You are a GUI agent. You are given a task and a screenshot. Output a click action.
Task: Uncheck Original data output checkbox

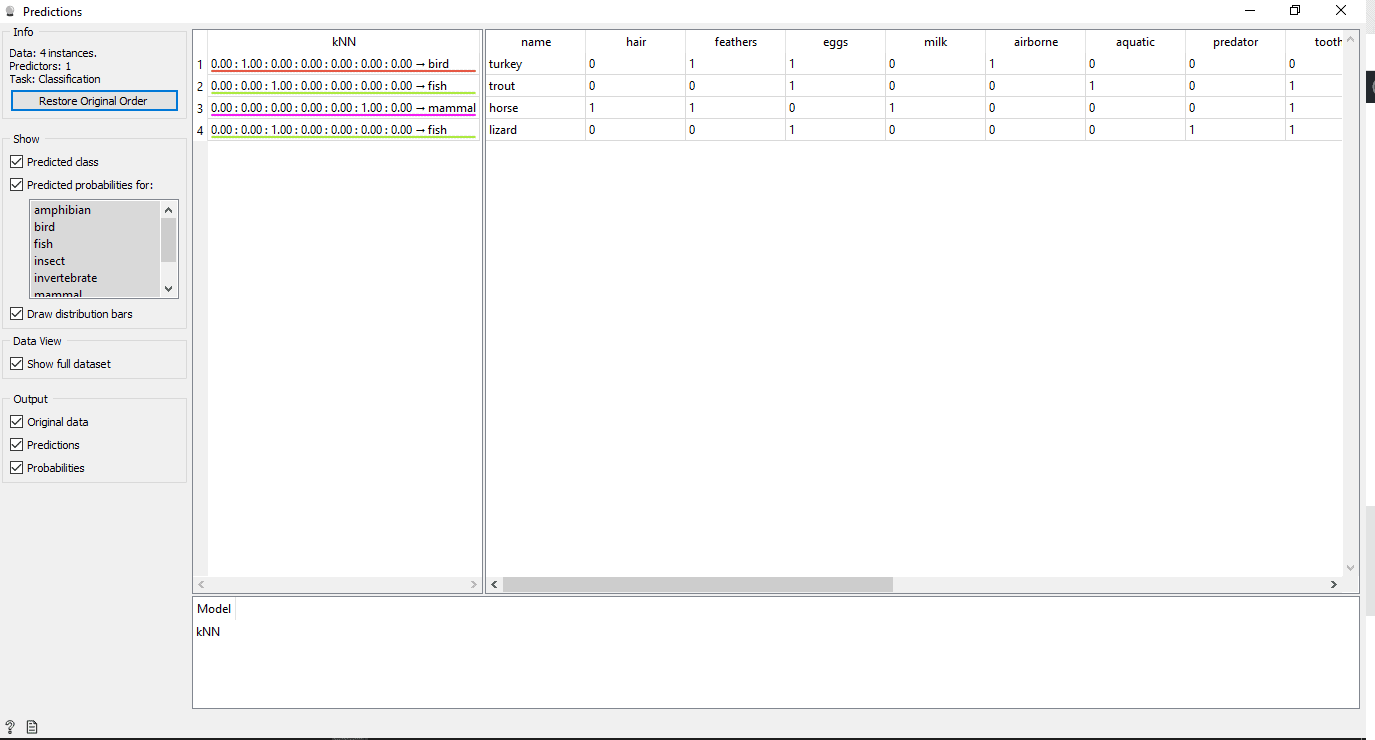pyautogui.click(x=17, y=422)
